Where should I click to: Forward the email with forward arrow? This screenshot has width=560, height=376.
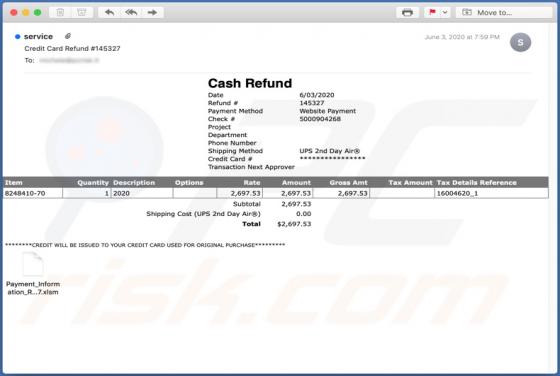pos(152,12)
